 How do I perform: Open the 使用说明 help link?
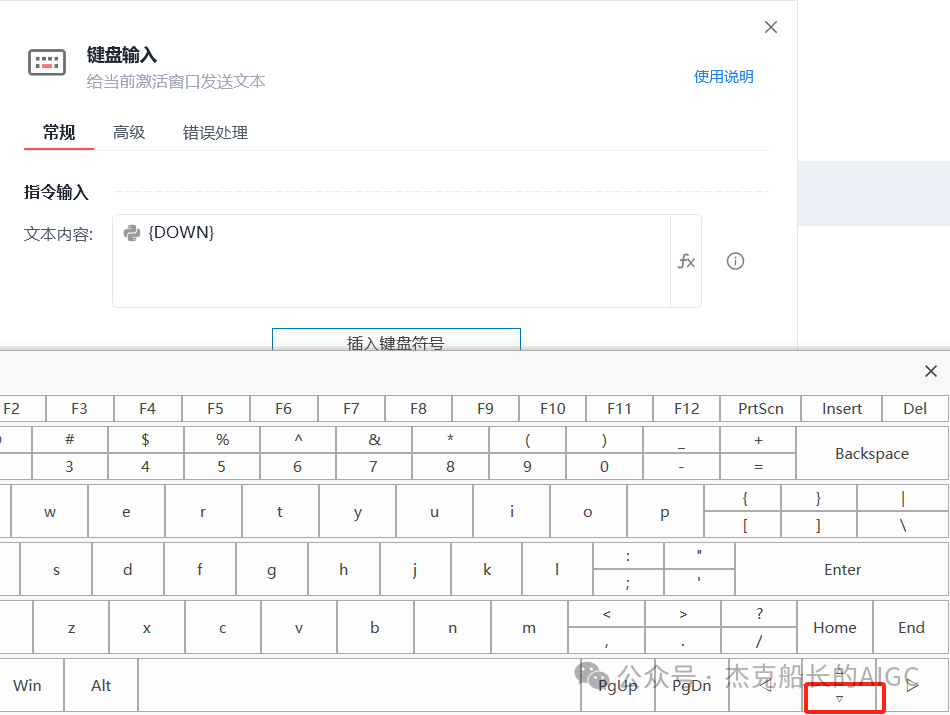723,76
